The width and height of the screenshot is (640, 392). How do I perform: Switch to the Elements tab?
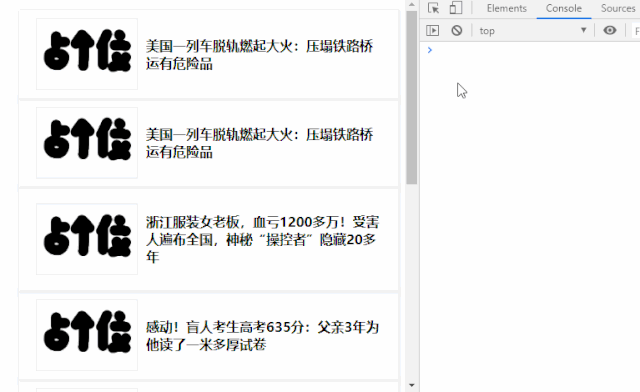(507, 9)
